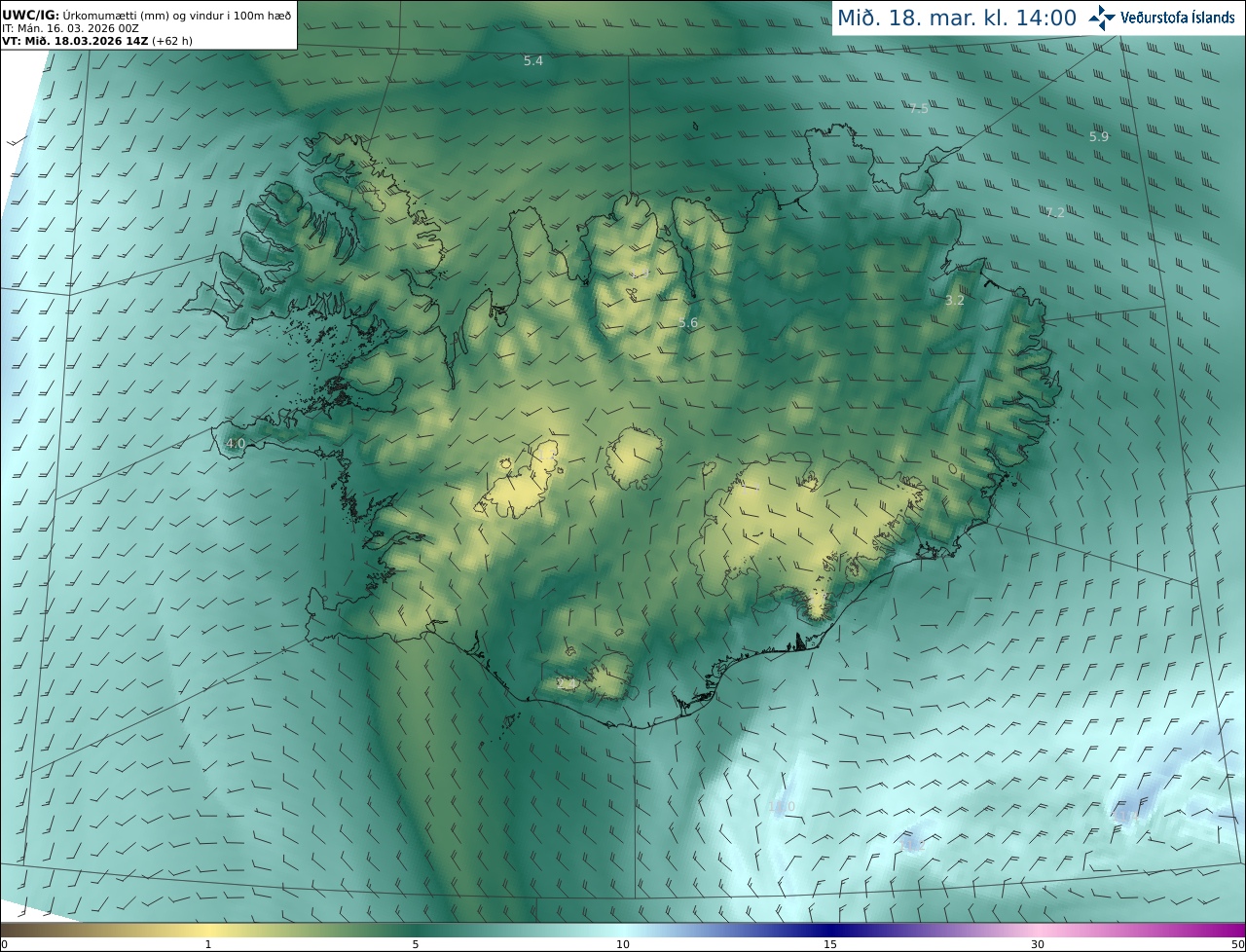This screenshot has width=1246, height=952.
Task: Select the date heading Mið. 18. mar. kl. 14:00
Action: click(x=957, y=18)
